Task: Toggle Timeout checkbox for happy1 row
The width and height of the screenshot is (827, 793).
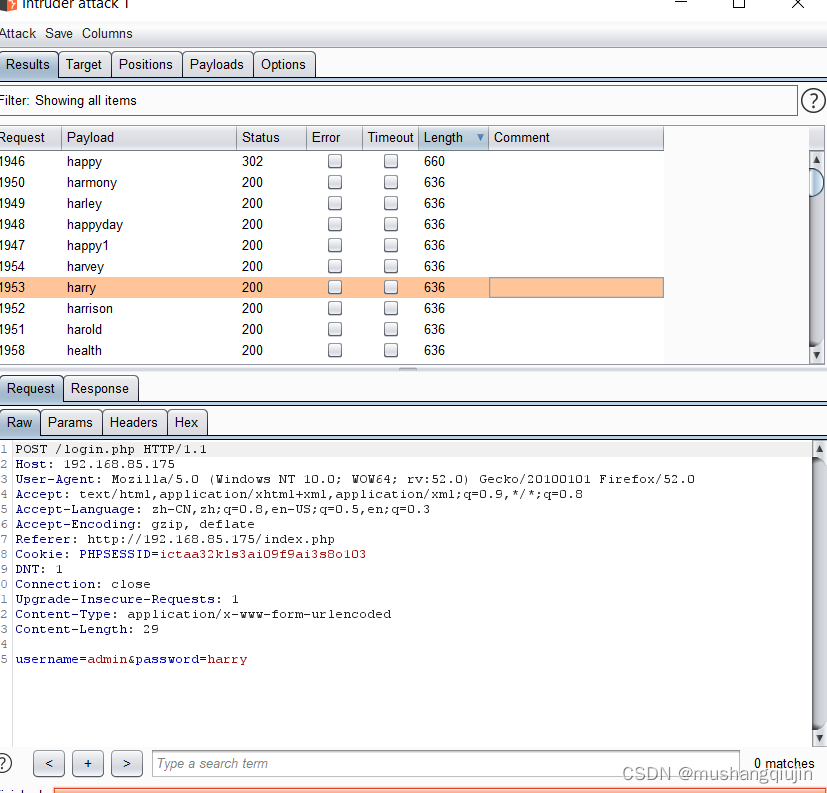Action: pos(391,245)
